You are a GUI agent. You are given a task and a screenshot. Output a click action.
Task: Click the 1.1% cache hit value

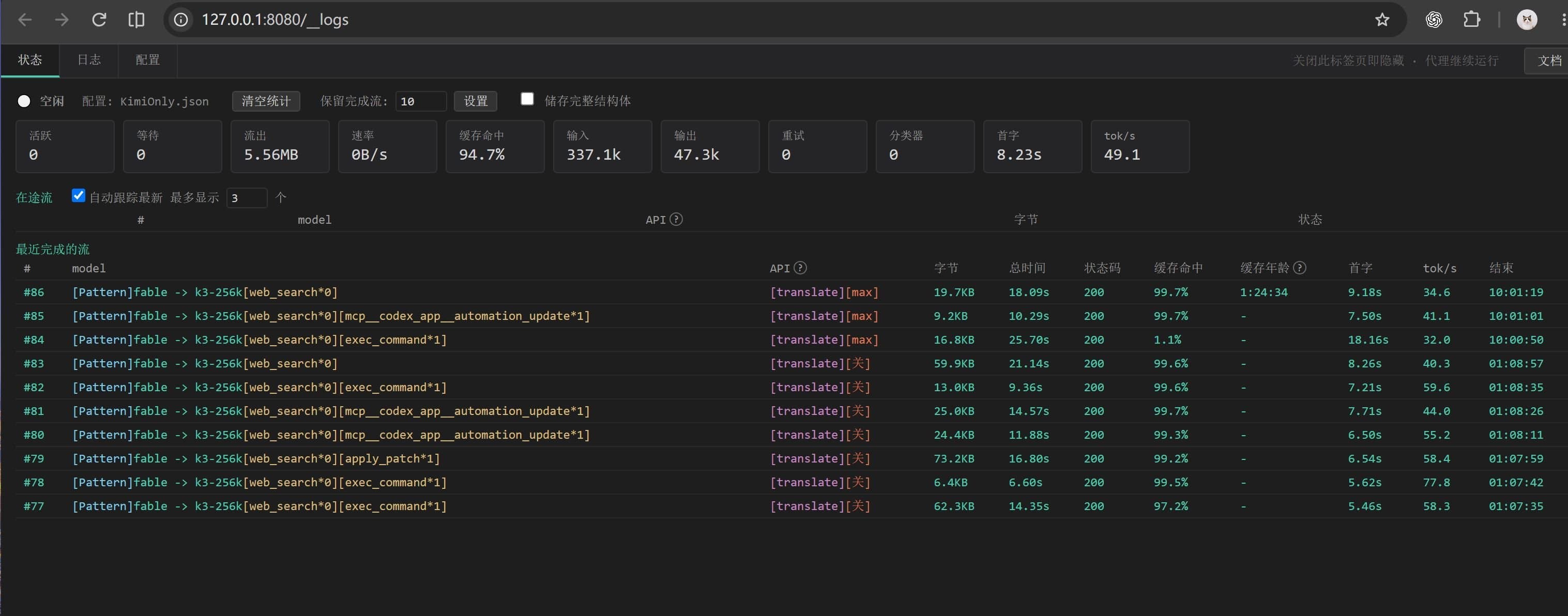pos(1167,340)
